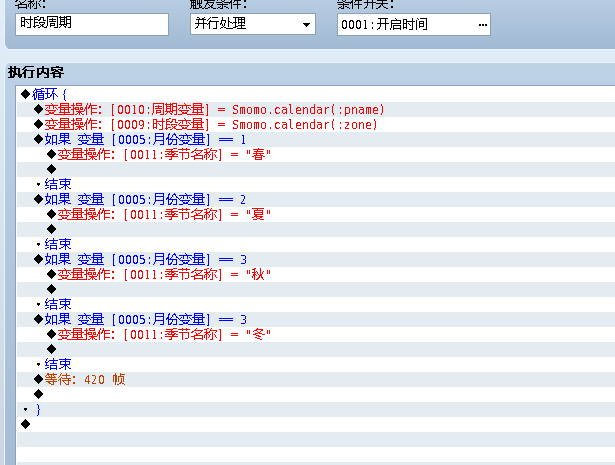
Task: Select the empty line below 秋 assignment
Action: 316,289
